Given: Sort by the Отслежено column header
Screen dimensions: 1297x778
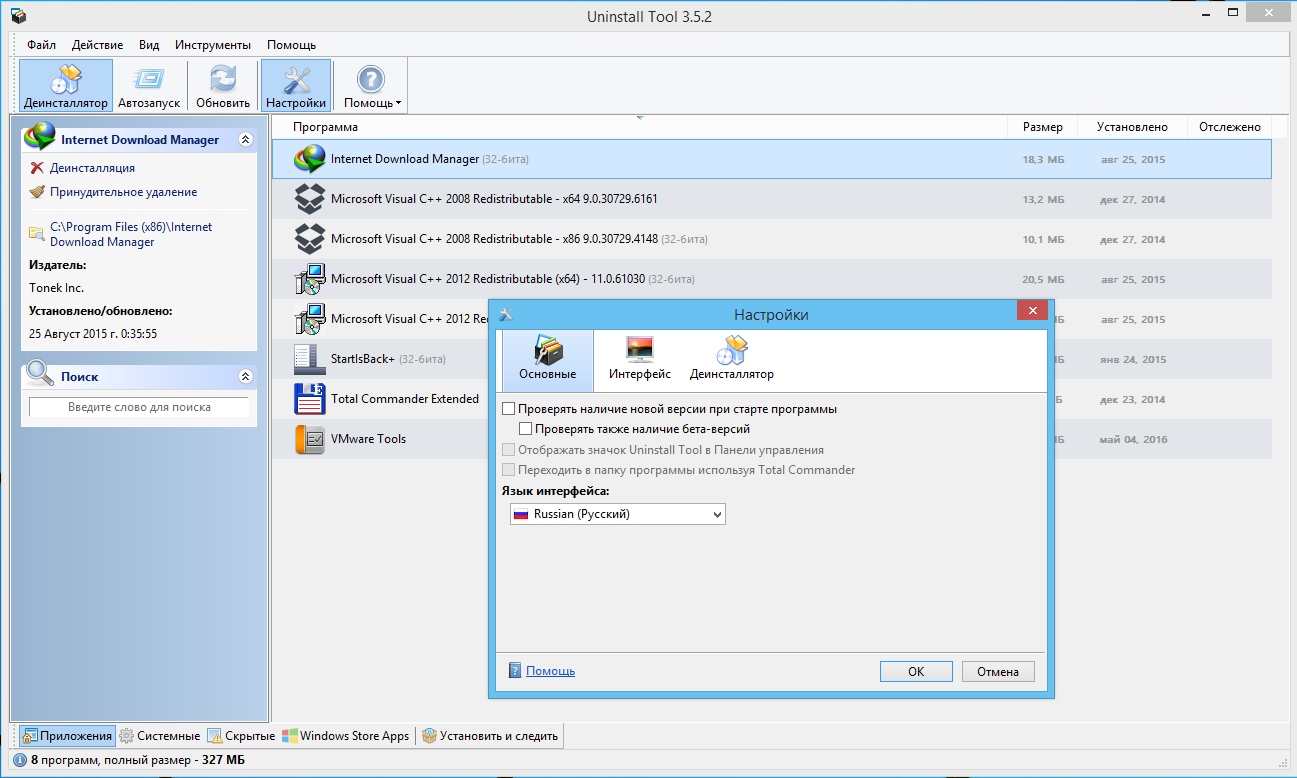Looking at the screenshot, I should [1229, 127].
